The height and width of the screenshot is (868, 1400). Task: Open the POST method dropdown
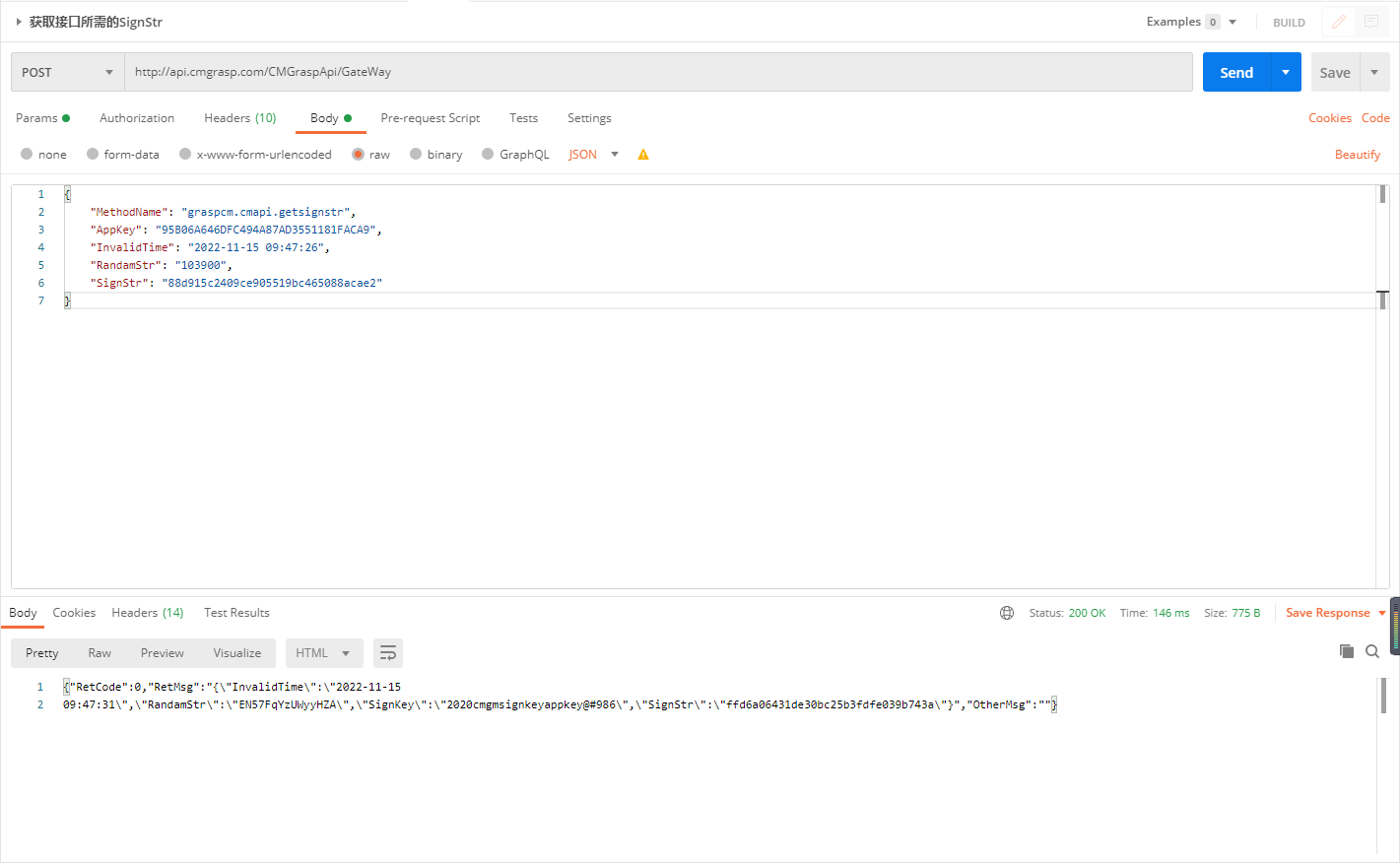(x=67, y=72)
